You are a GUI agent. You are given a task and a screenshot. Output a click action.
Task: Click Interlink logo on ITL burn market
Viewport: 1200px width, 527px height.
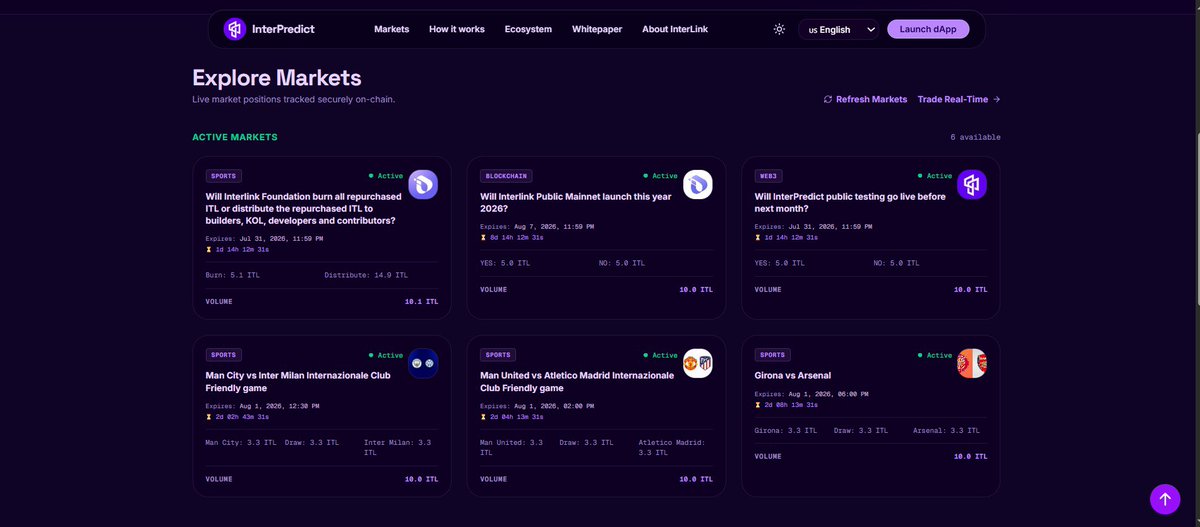423,184
